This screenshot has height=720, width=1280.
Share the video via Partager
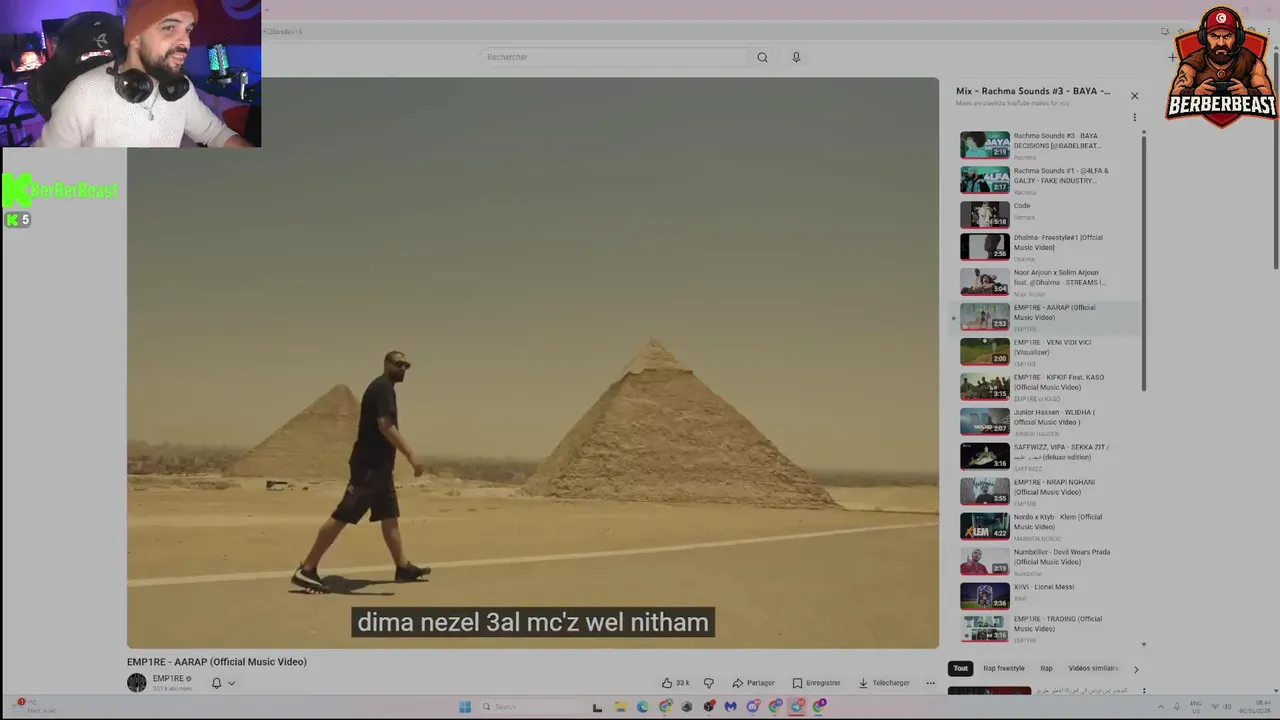[753, 683]
